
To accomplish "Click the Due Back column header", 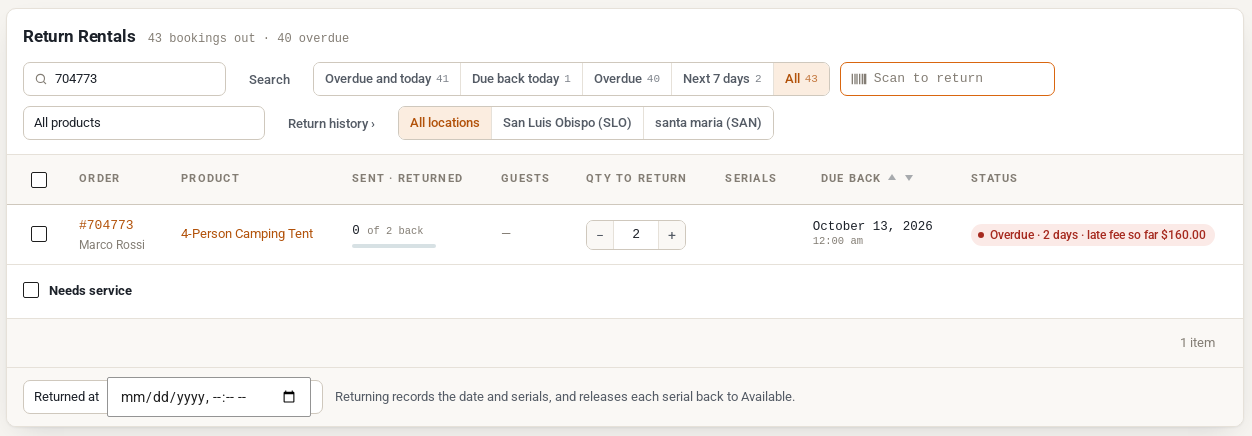I will point(851,178).
